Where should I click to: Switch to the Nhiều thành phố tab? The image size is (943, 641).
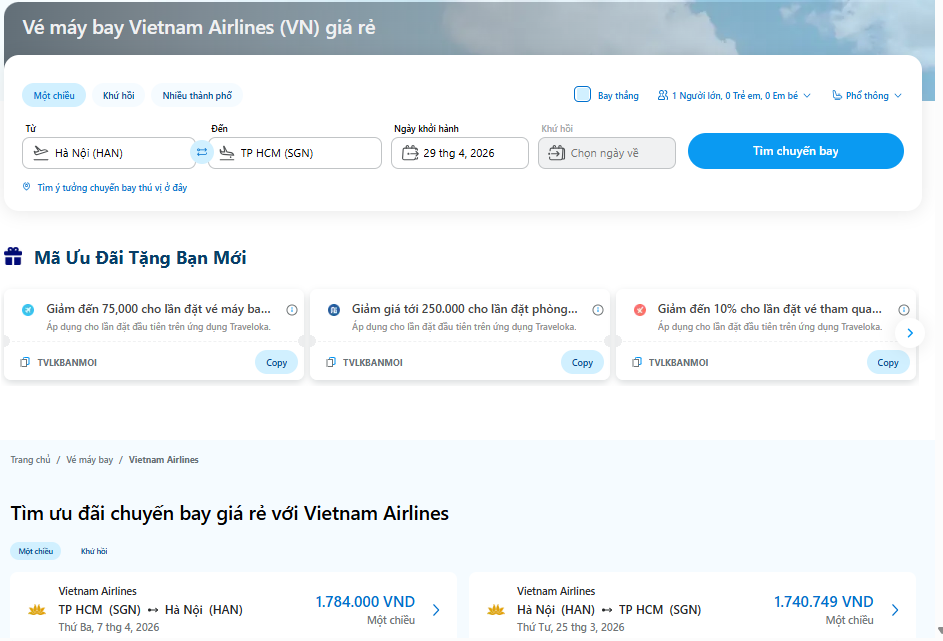(x=196, y=94)
